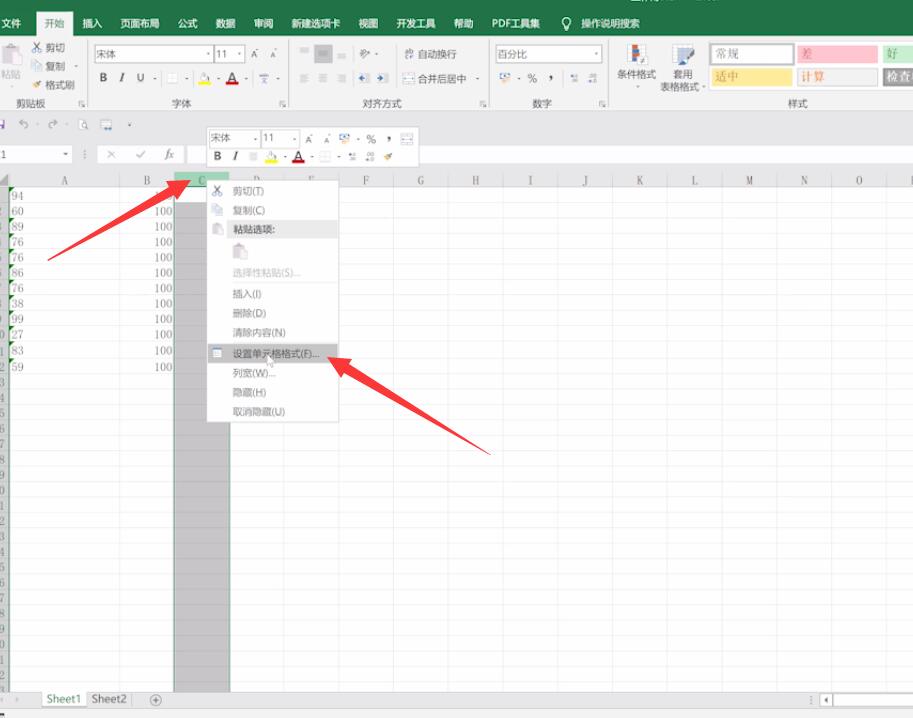Viewport: 913px width, 718px height.
Task: Click the percent icon in the mini toolbar
Action: click(371, 139)
